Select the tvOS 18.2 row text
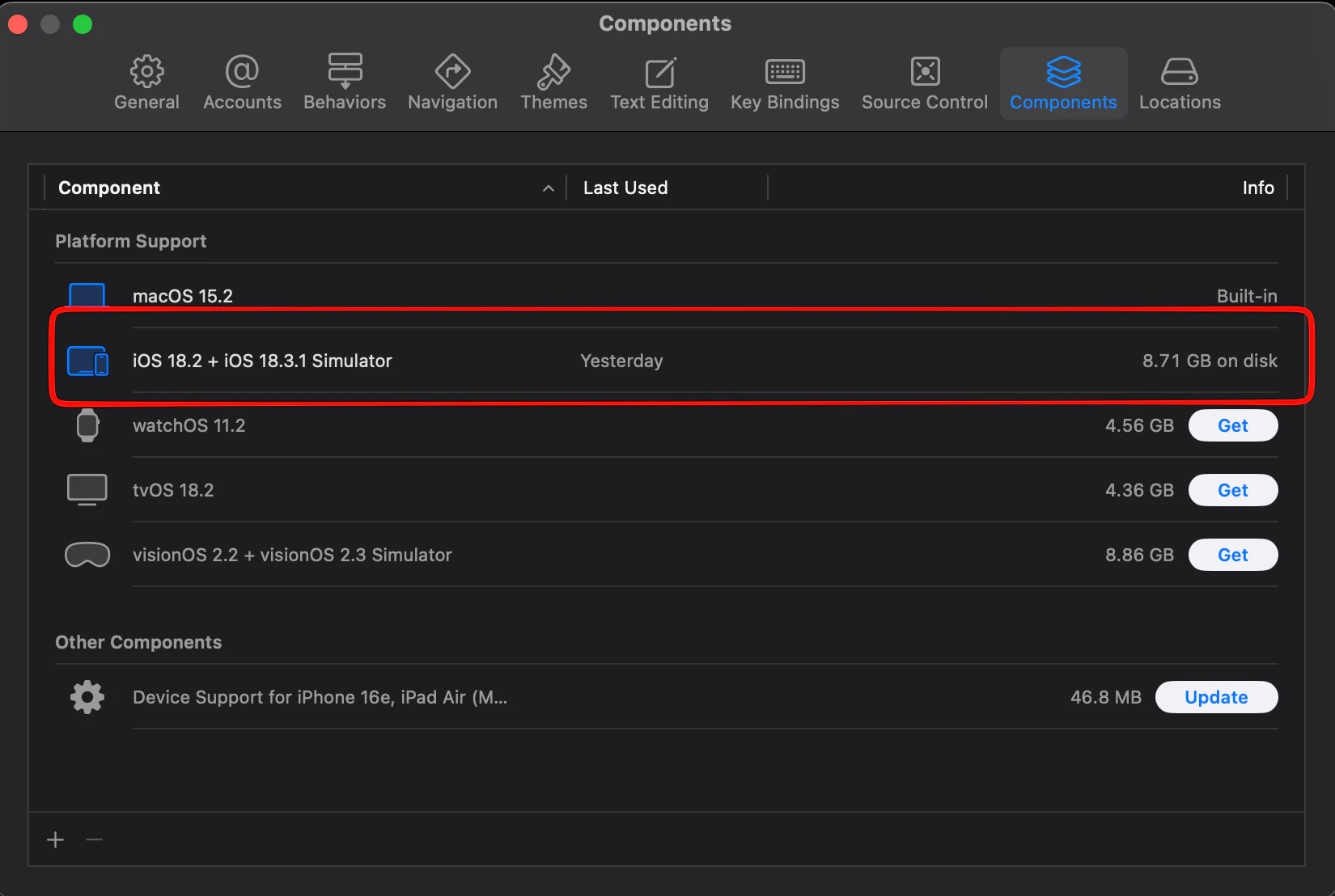Screen dimensions: 1335x896 pyautogui.click(x=173, y=490)
